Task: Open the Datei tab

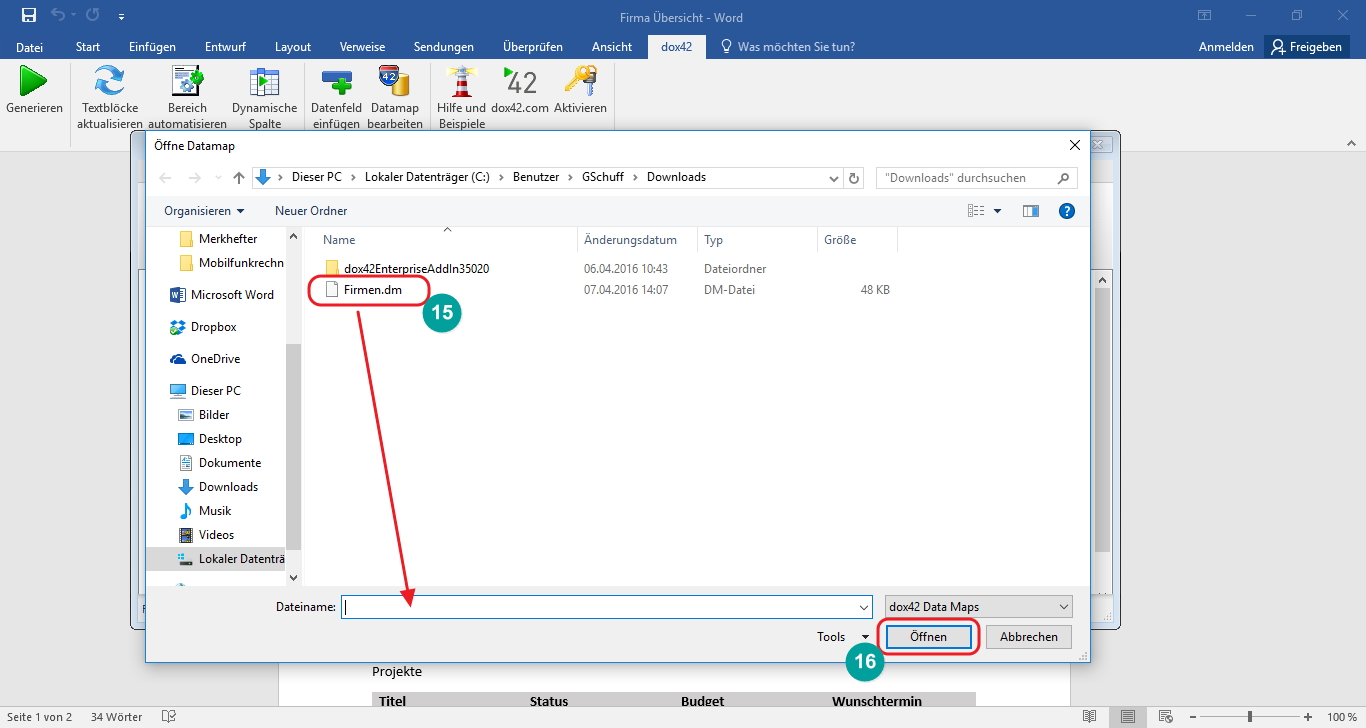Action: point(30,47)
